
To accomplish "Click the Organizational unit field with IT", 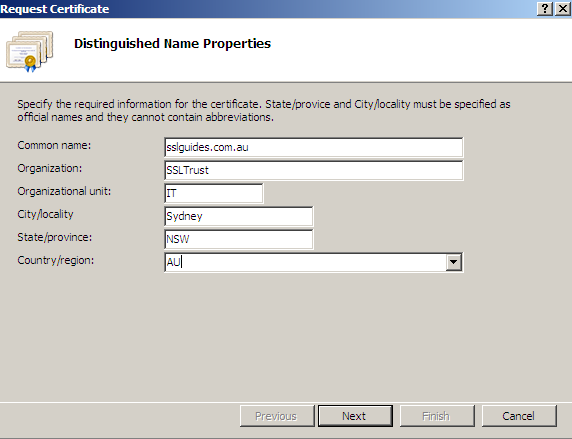I will (213, 193).
